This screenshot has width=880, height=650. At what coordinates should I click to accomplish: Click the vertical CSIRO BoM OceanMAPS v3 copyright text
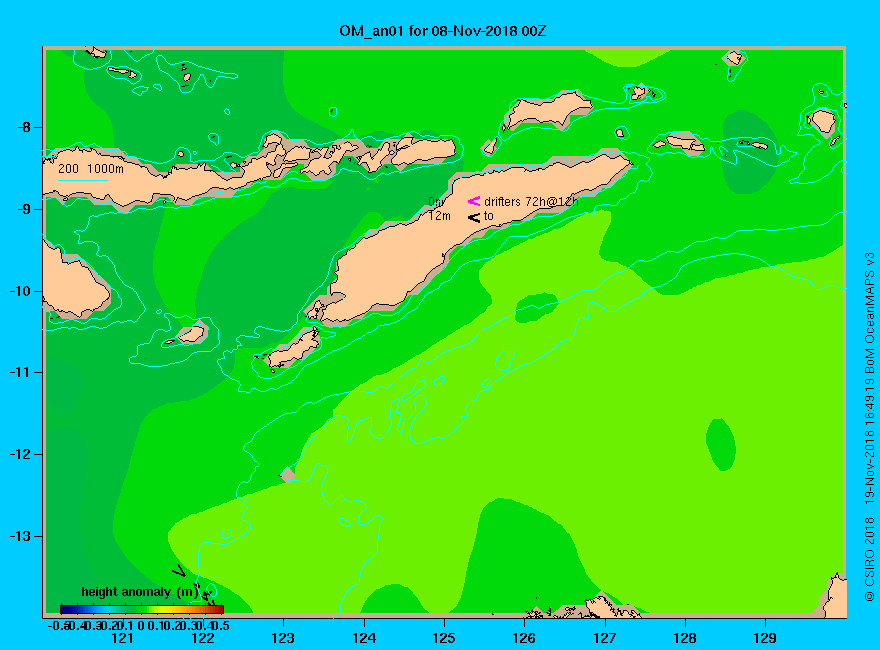pos(869,427)
